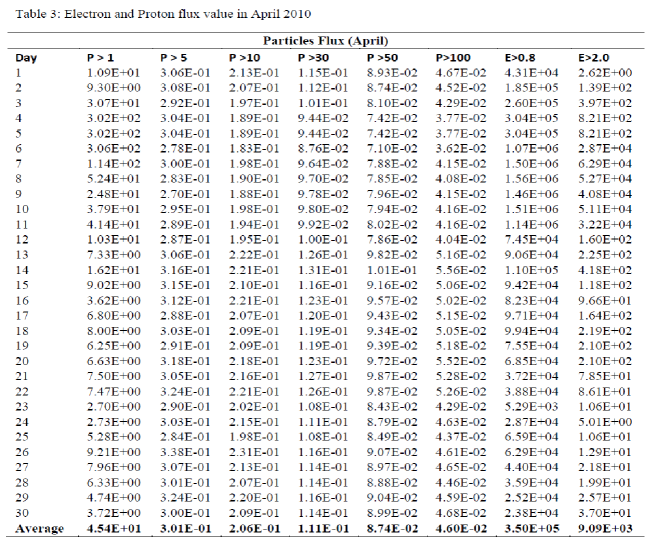Image resolution: width=654 pixels, height=545 pixels.
Task: Click the 'Day' column header
Action: tap(26, 58)
